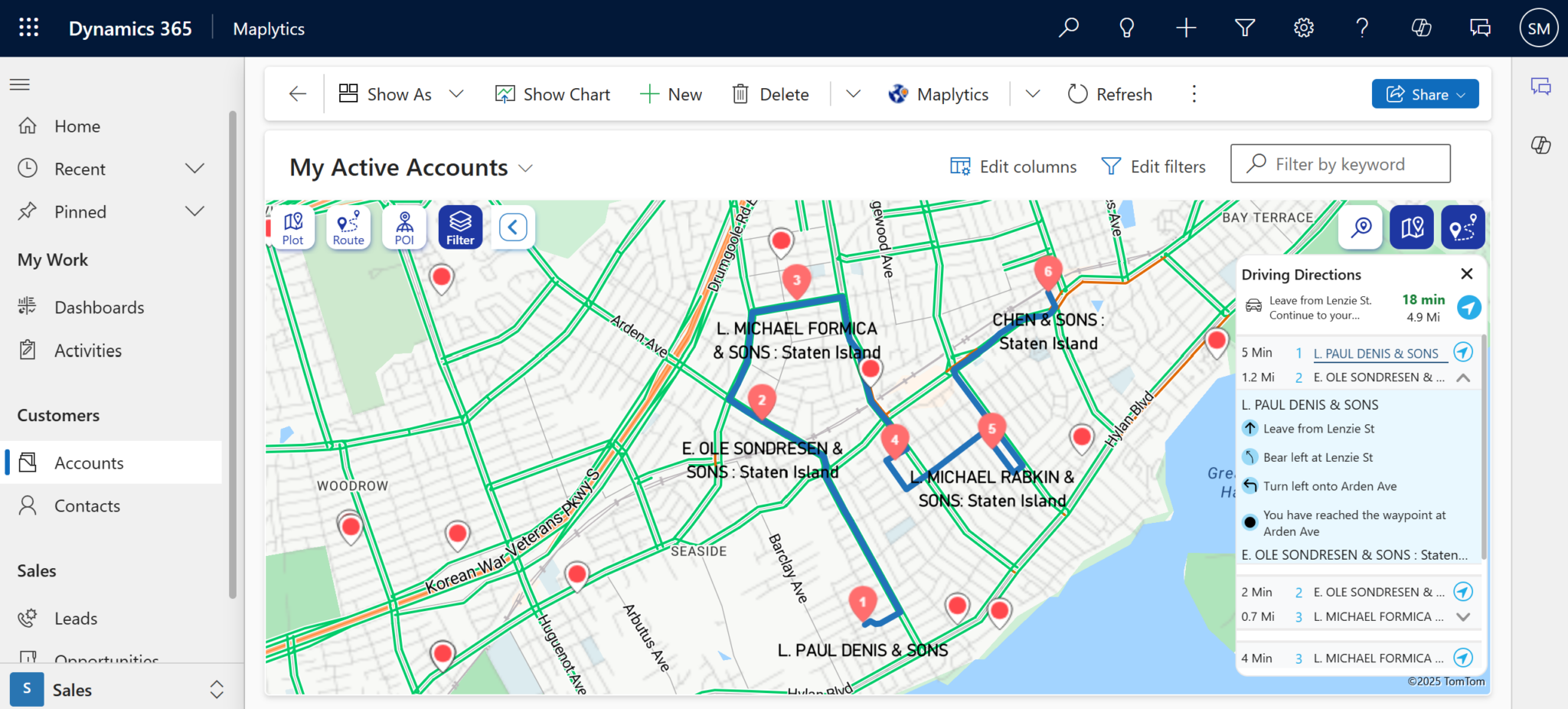The image size is (1568, 709).
Task: Click the navigate arrow beside 18 min
Action: pos(1468,307)
